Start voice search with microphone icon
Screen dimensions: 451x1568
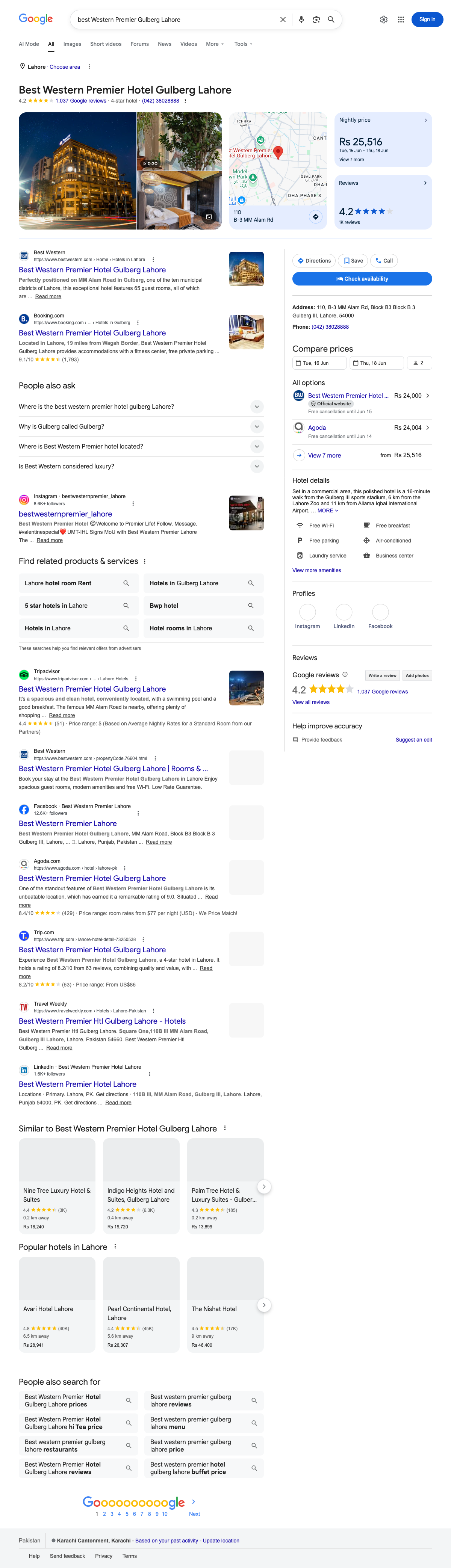[x=301, y=20]
